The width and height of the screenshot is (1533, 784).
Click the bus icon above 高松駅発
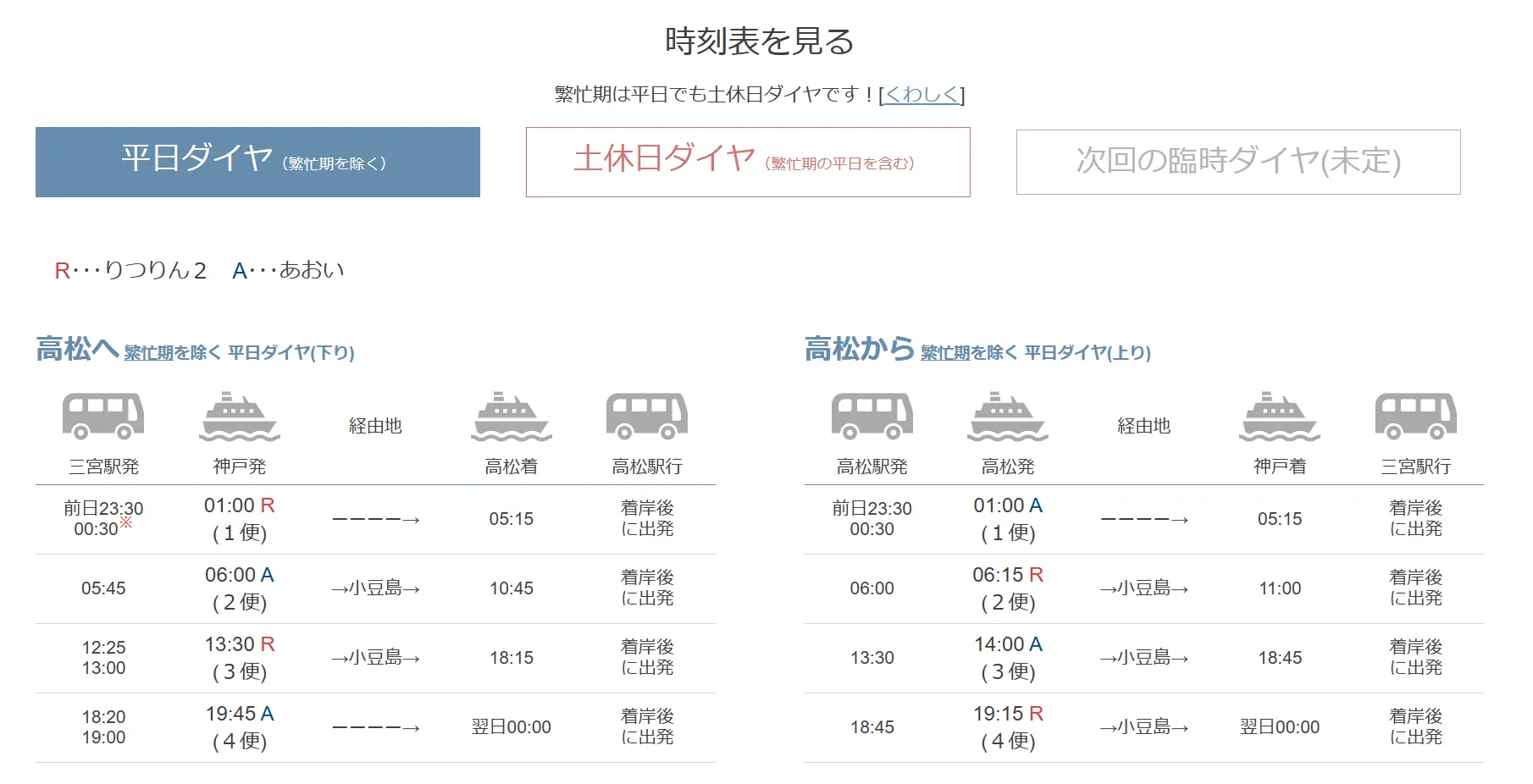point(871,417)
